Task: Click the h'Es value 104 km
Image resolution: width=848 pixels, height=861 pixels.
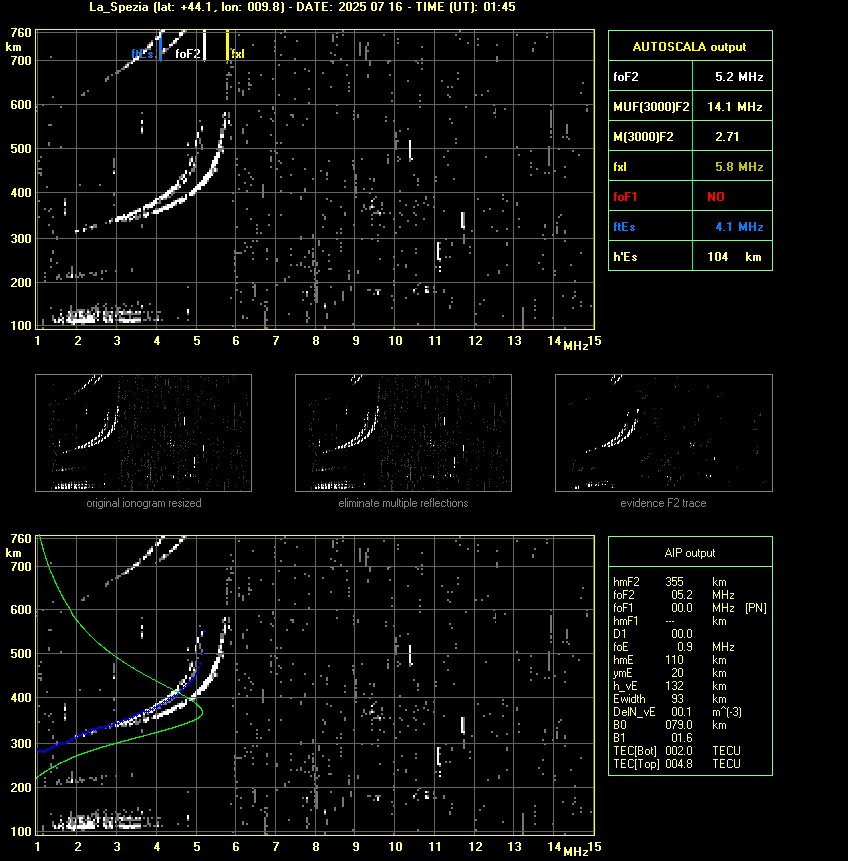Action: point(734,256)
